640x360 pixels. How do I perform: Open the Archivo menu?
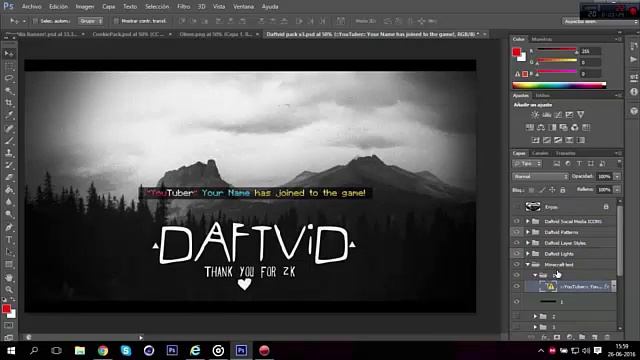click(31, 7)
